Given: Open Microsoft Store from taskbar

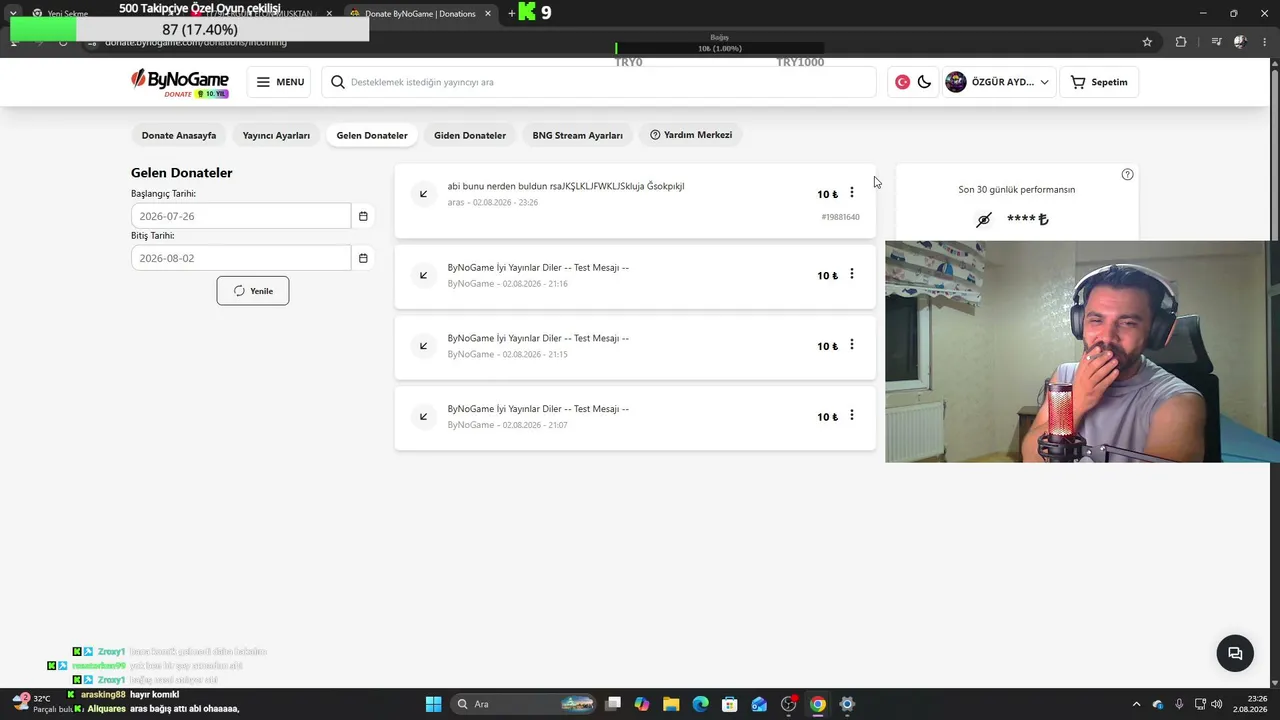Looking at the screenshot, I should (730, 704).
